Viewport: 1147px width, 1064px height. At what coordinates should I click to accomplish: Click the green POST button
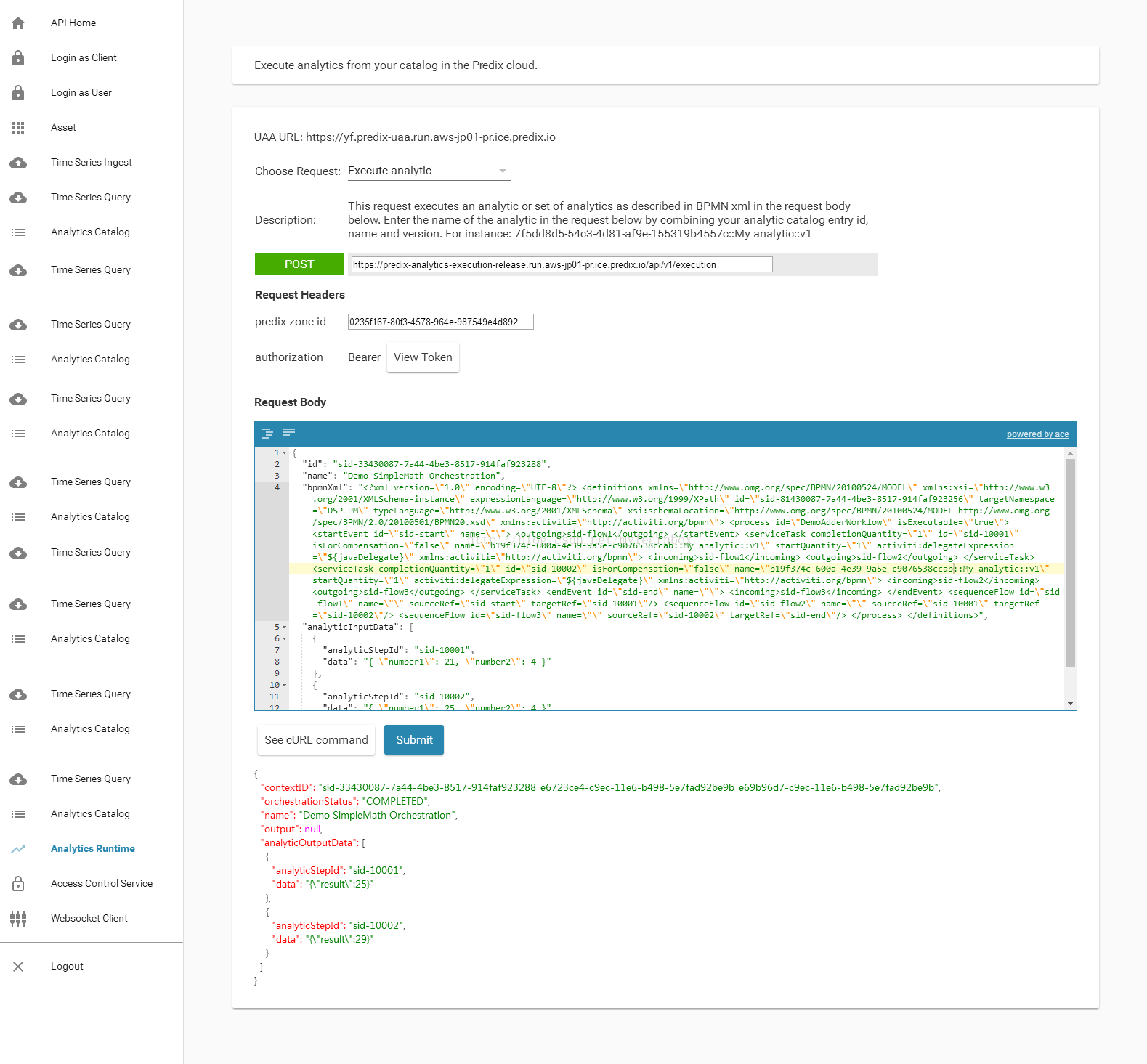click(299, 264)
